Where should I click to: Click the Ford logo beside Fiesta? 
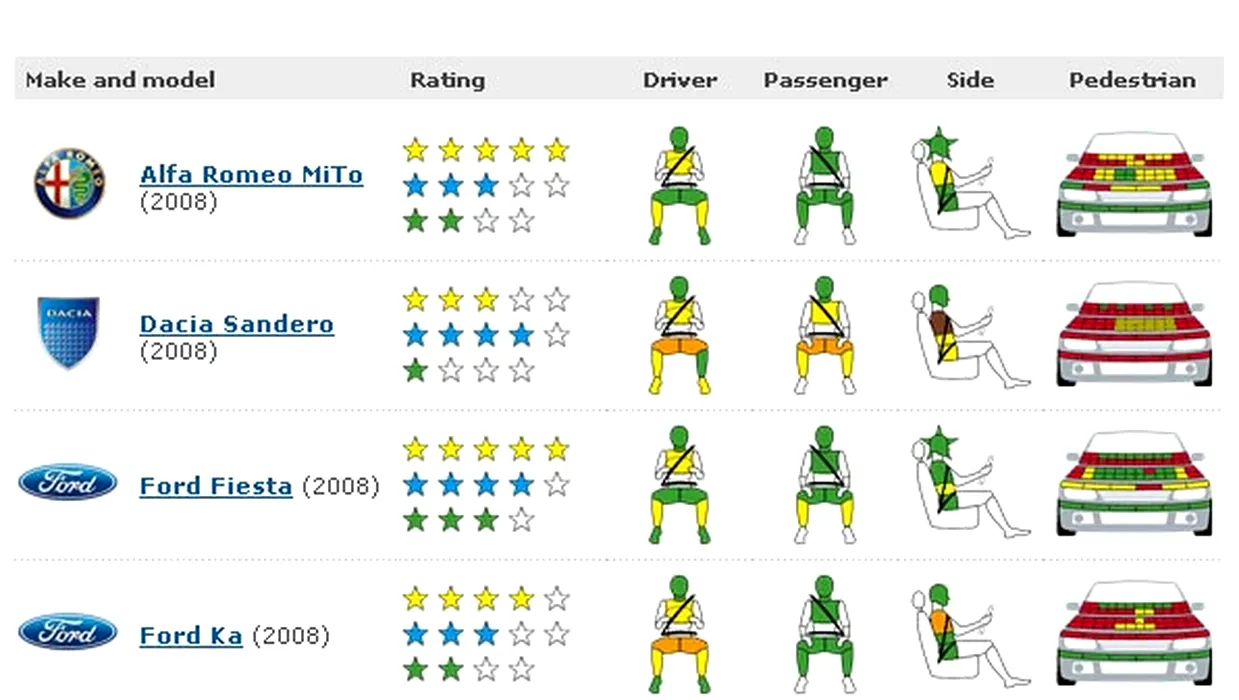pos(68,484)
